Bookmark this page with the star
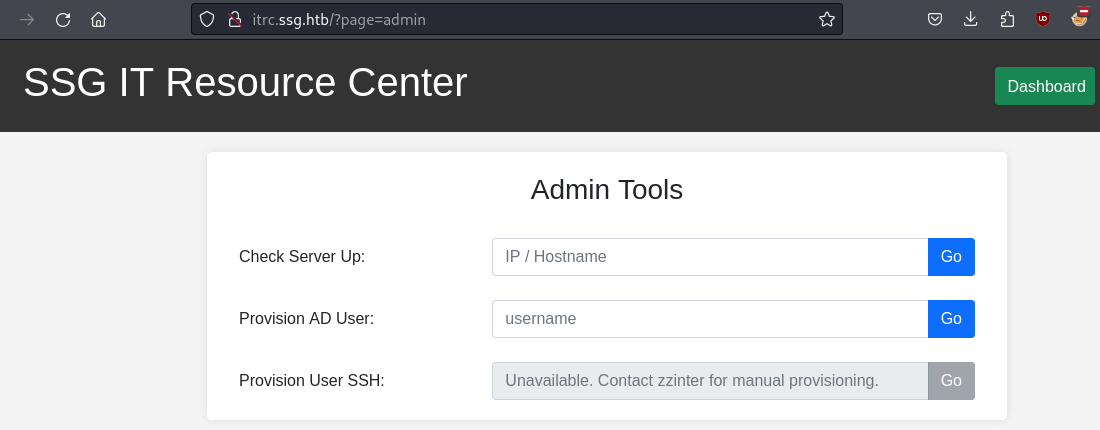Image resolution: width=1100 pixels, height=430 pixels. coord(826,19)
